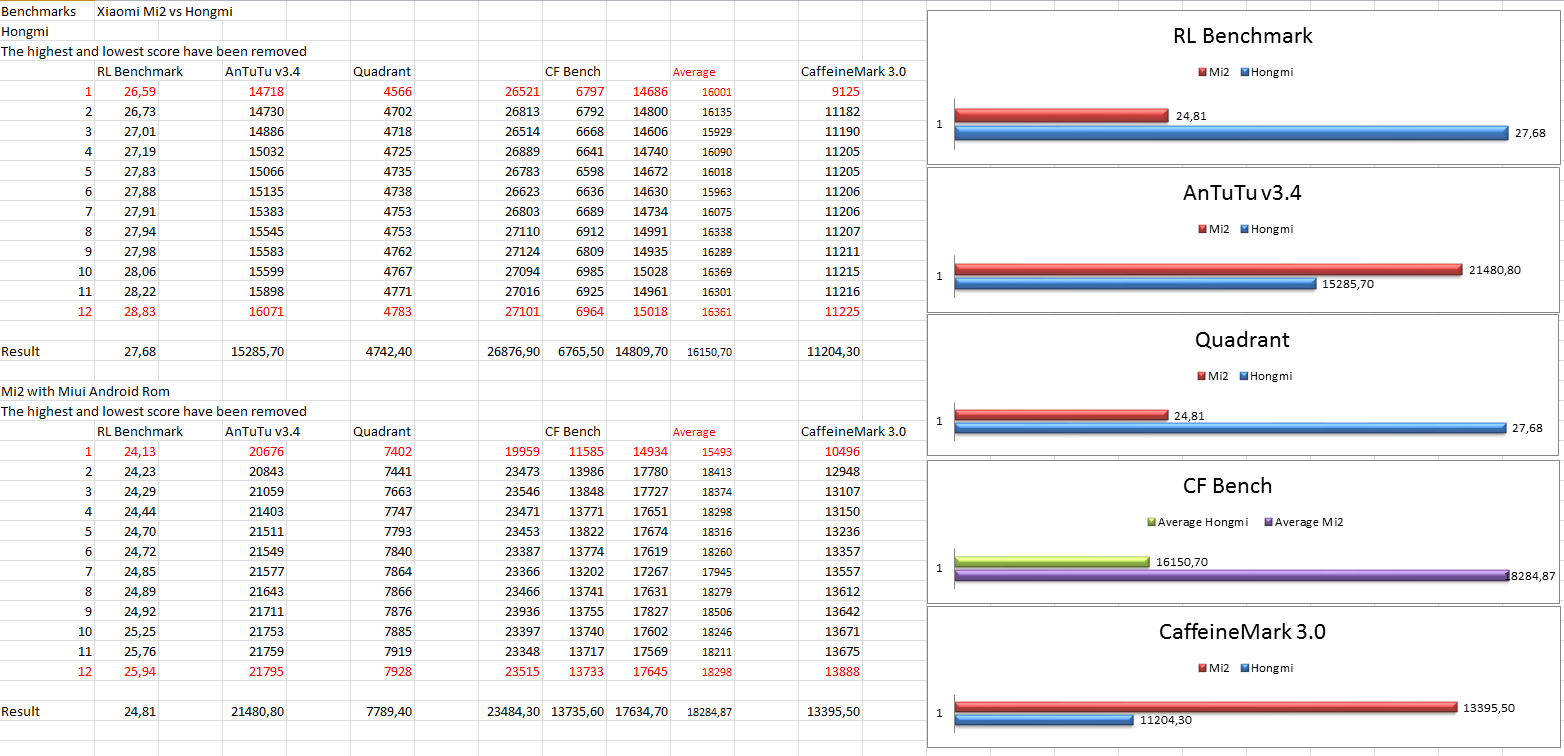Select the red 13395,50 bar in CaffeineMark chart
Screen dimensions: 1564x756
click(x=1205, y=707)
